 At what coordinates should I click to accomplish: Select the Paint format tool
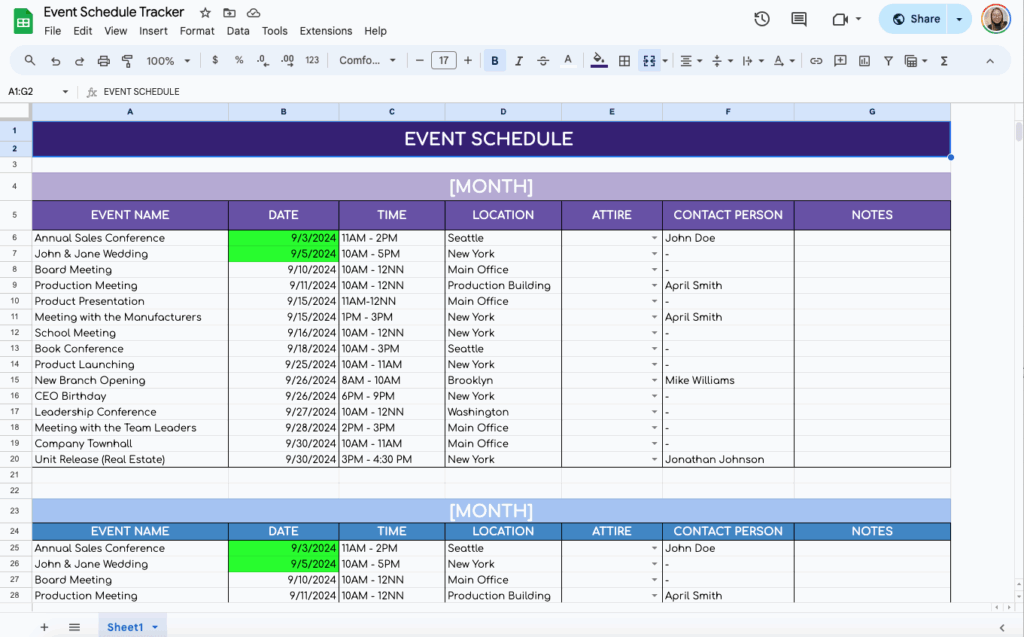tap(126, 60)
